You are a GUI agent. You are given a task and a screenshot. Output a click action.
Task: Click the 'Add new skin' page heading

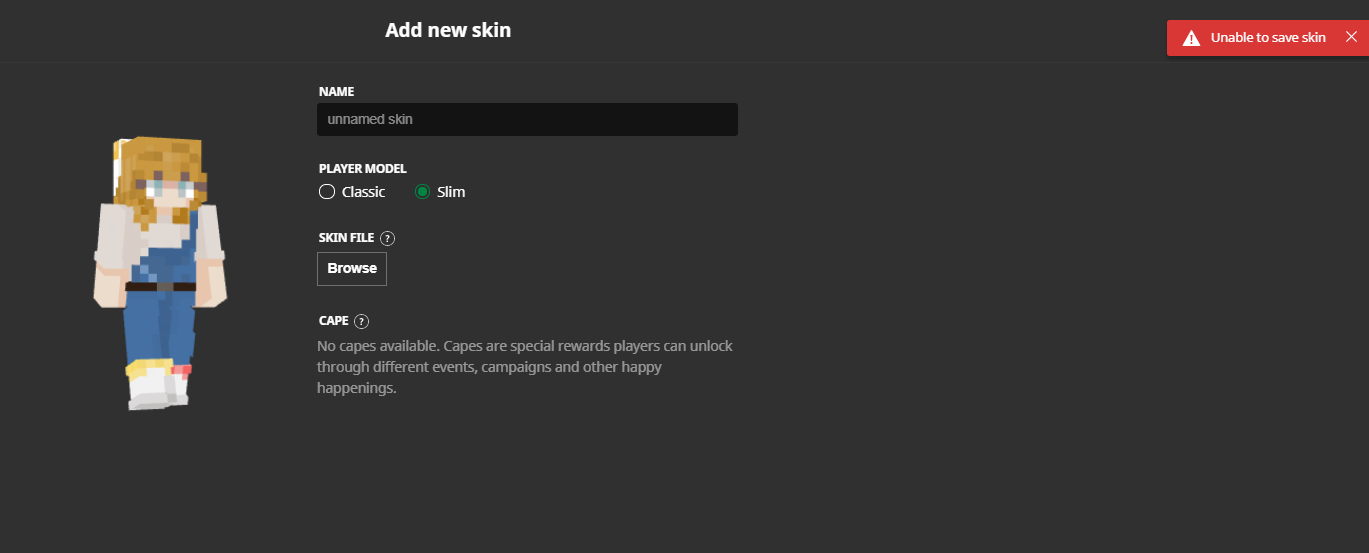[x=448, y=30]
